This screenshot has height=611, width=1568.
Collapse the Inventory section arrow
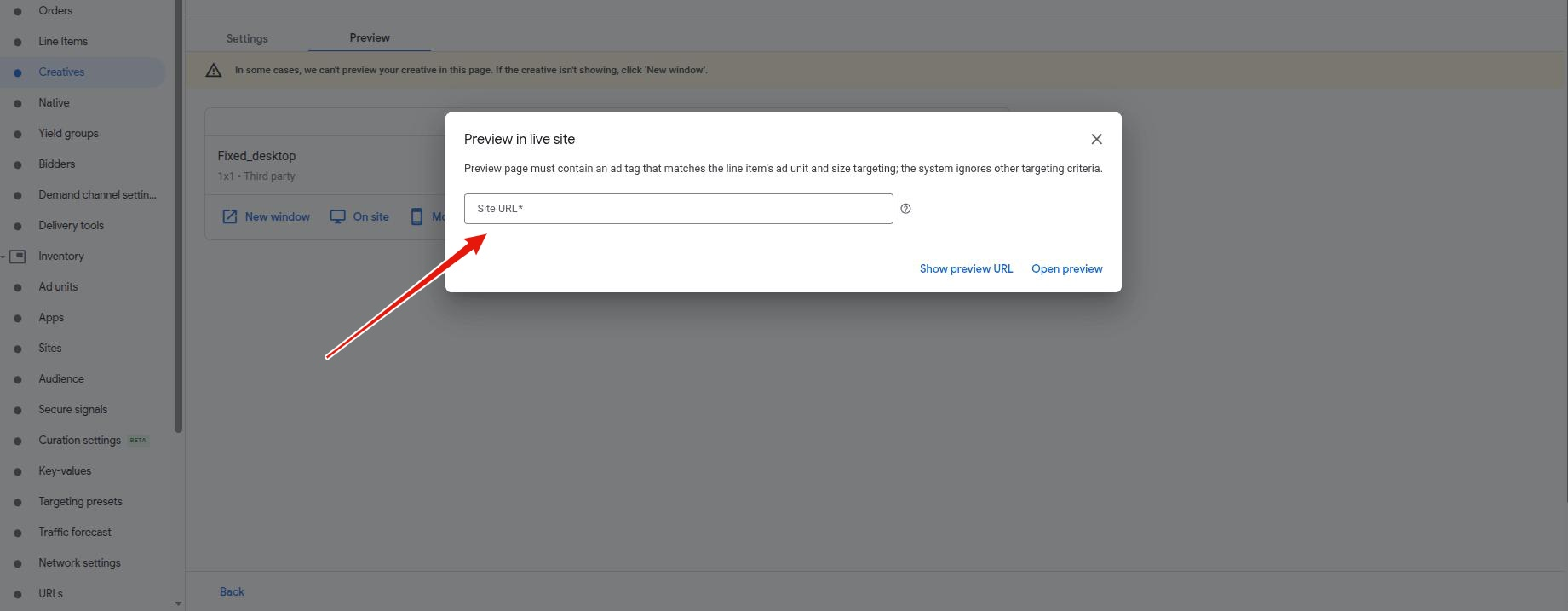pos(3,257)
